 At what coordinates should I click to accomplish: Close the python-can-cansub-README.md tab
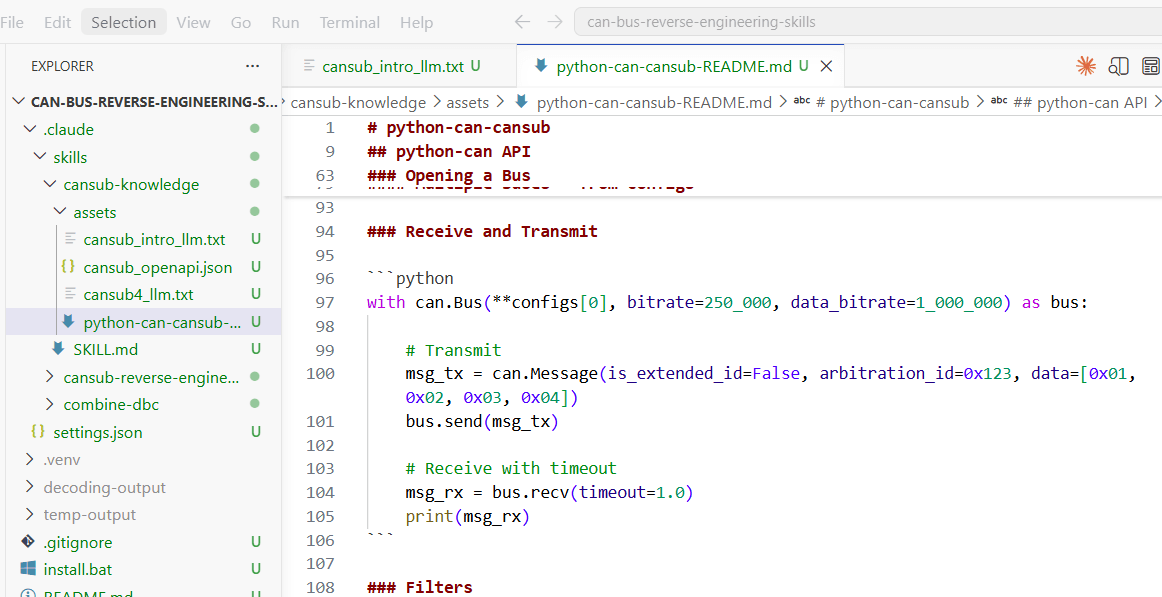[x=827, y=67]
